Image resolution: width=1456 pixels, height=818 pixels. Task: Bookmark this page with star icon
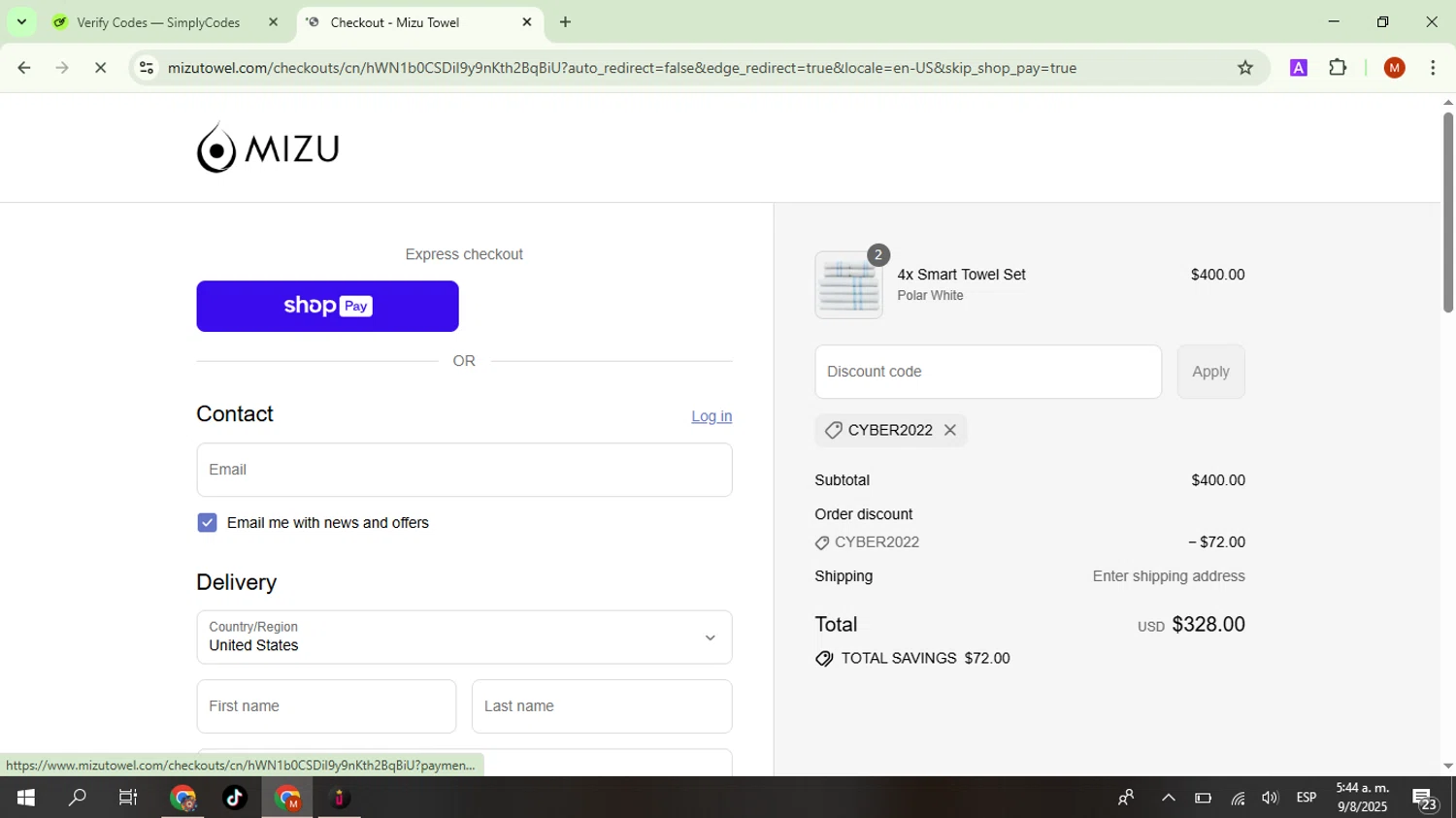pyautogui.click(x=1245, y=68)
